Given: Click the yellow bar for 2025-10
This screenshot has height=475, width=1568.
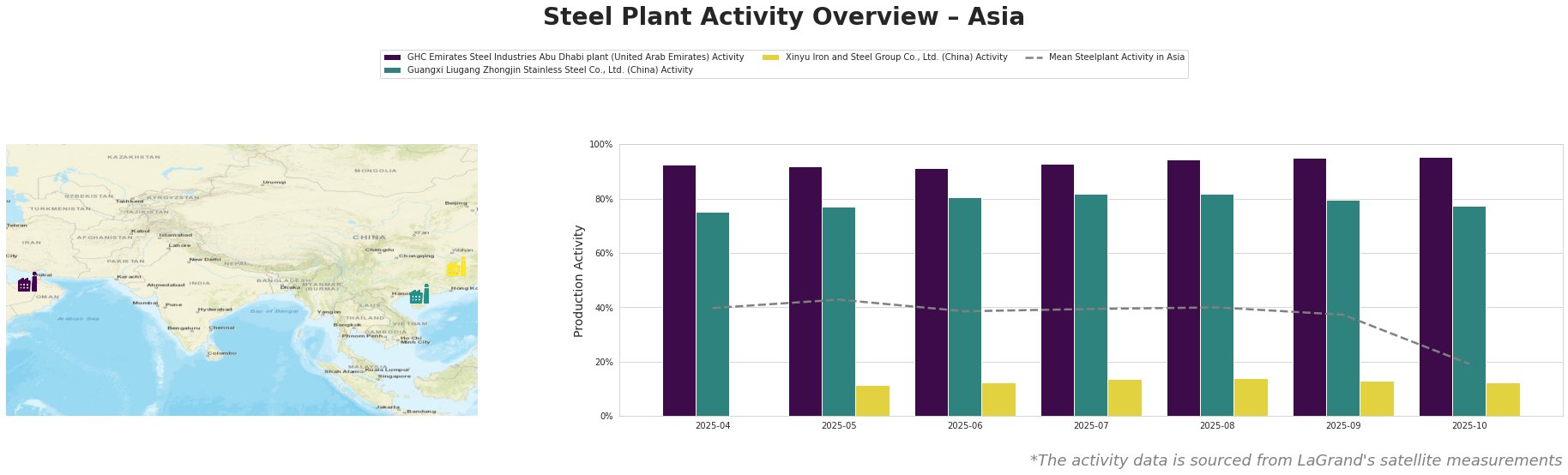Looking at the screenshot, I should (x=1503, y=400).
